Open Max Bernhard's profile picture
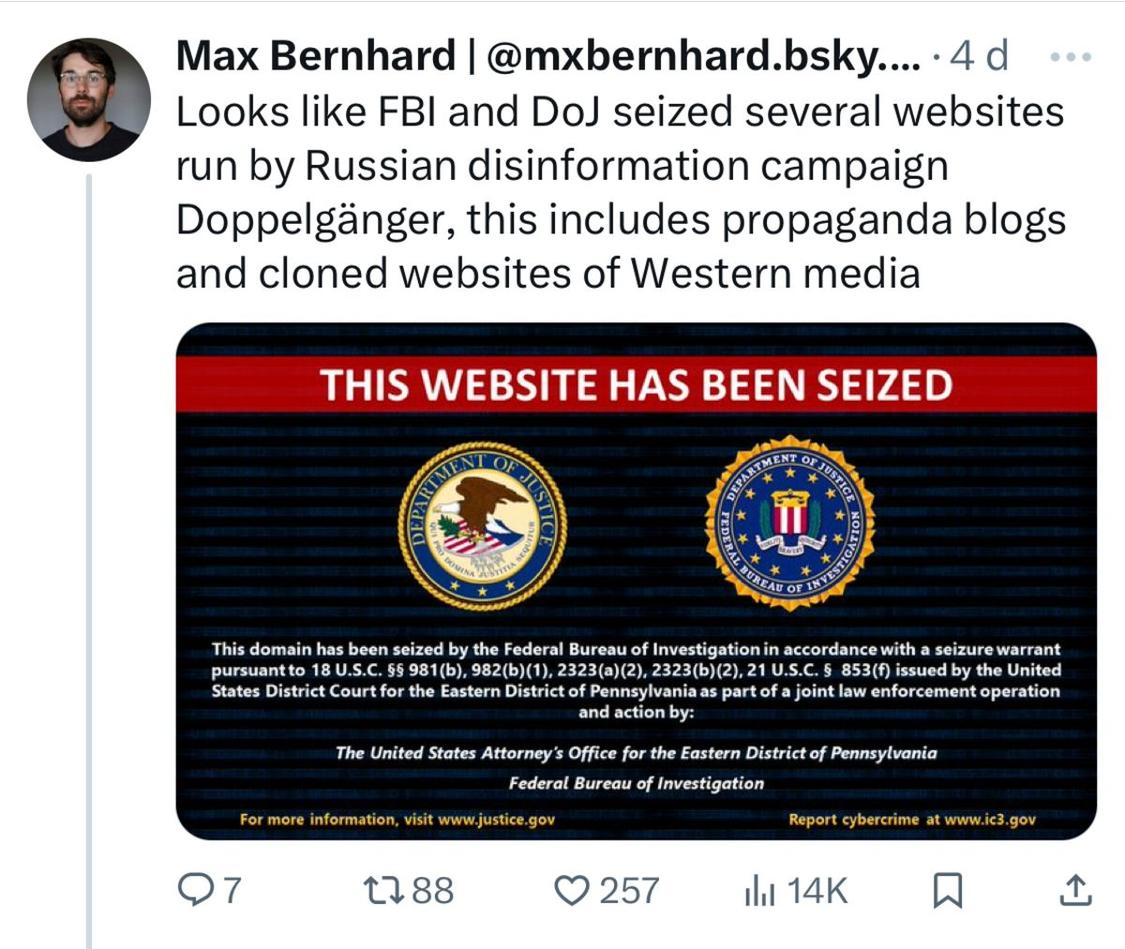The width and height of the screenshot is (1125, 949). click(x=88, y=100)
